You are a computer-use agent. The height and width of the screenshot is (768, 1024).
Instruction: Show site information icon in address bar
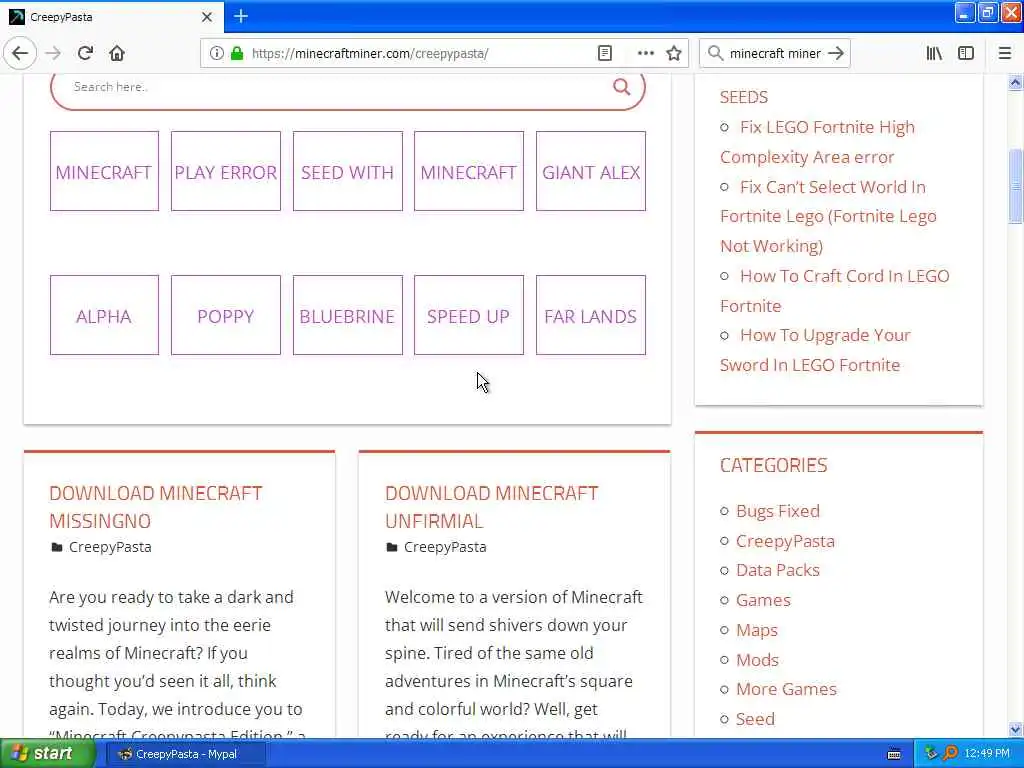pos(216,53)
